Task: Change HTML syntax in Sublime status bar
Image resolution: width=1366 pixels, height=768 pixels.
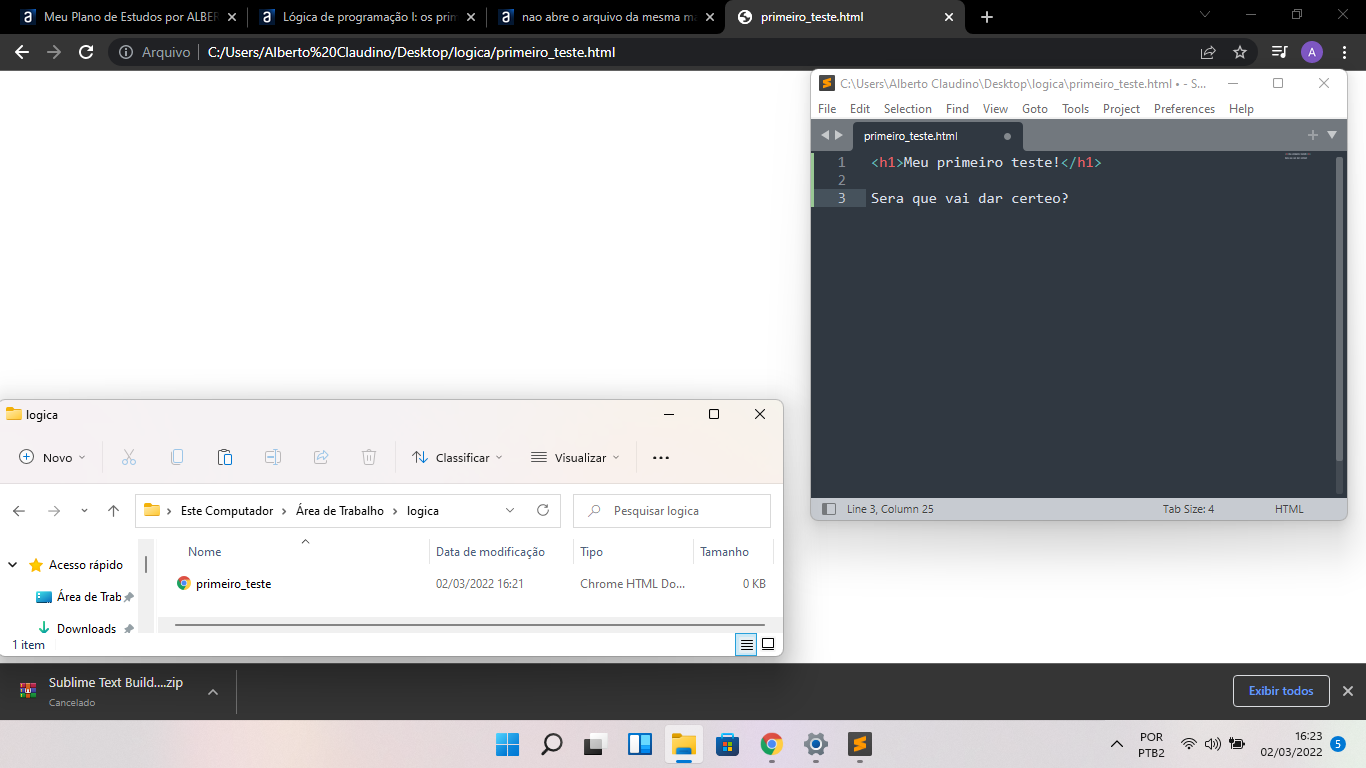Action: coord(1289,509)
